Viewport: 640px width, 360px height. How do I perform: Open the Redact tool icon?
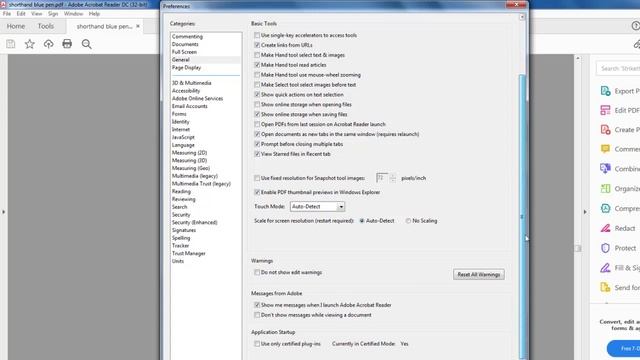click(x=605, y=228)
